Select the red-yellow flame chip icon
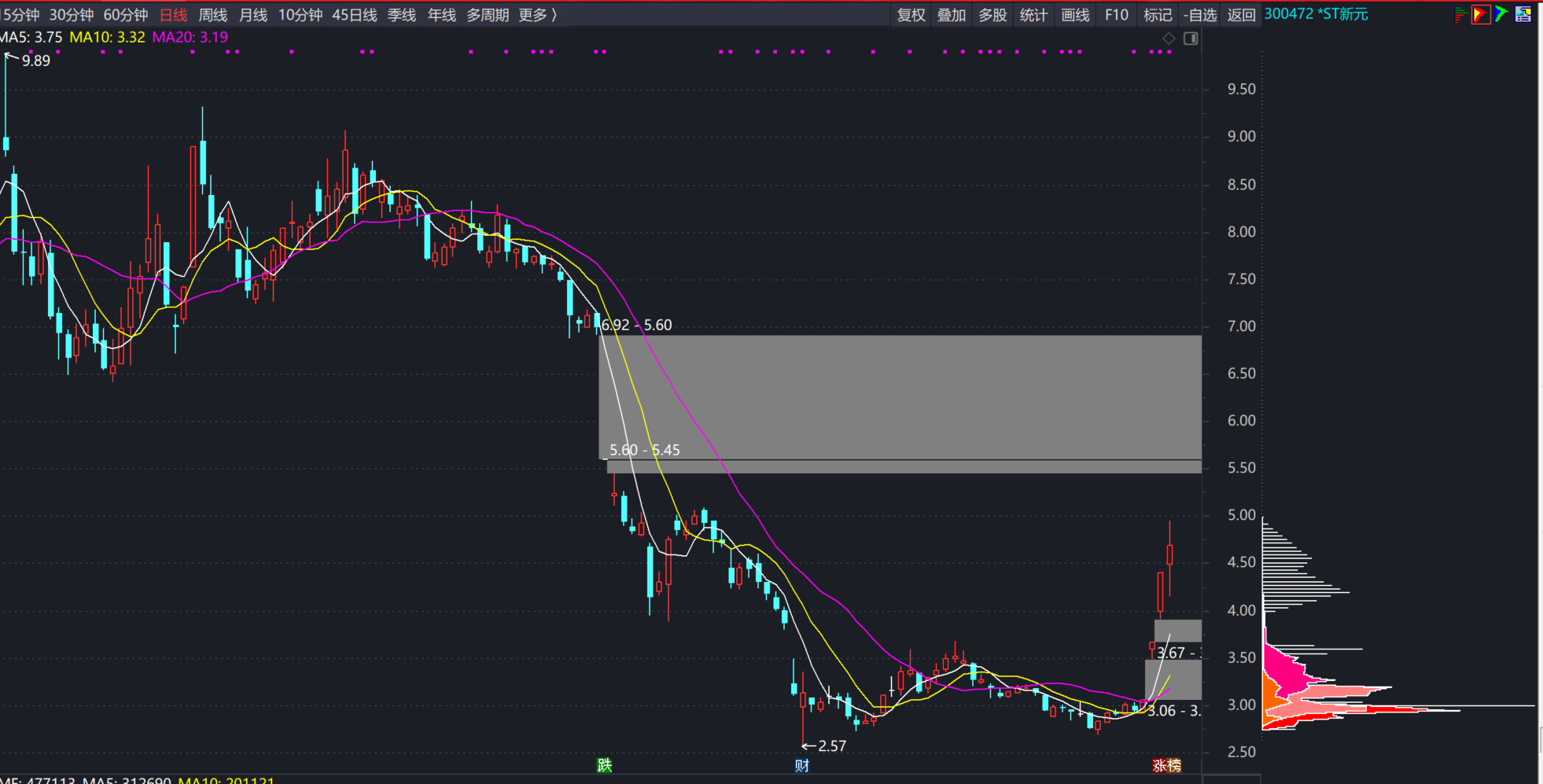The image size is (1543, 784). (x=1481, y=14)
